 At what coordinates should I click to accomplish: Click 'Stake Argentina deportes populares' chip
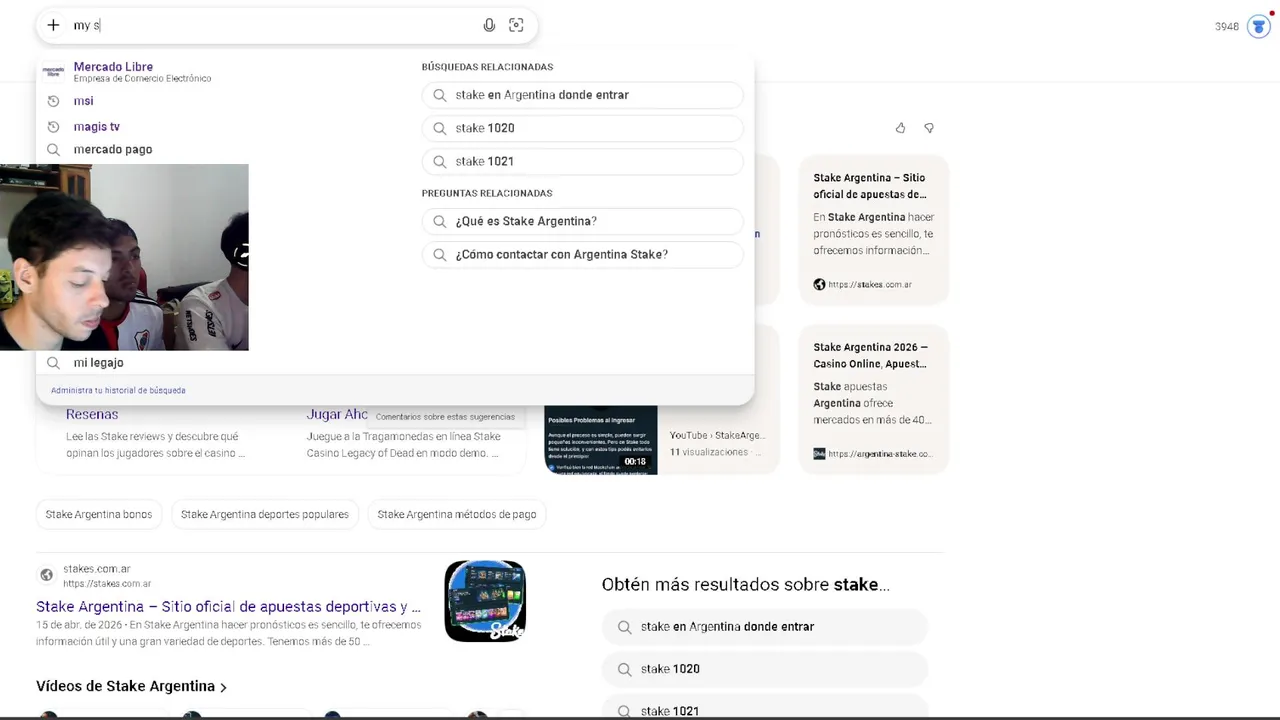coord(265,514)
